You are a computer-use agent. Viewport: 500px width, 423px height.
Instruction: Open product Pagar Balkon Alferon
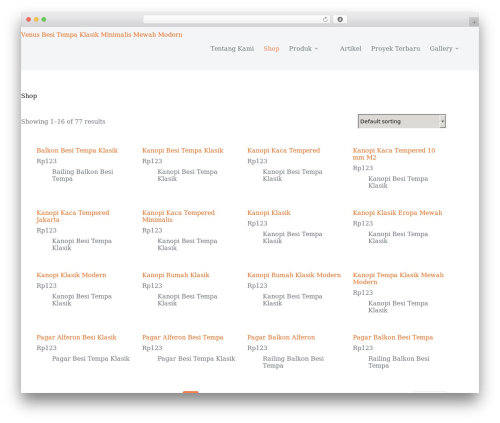pos(281,337)
